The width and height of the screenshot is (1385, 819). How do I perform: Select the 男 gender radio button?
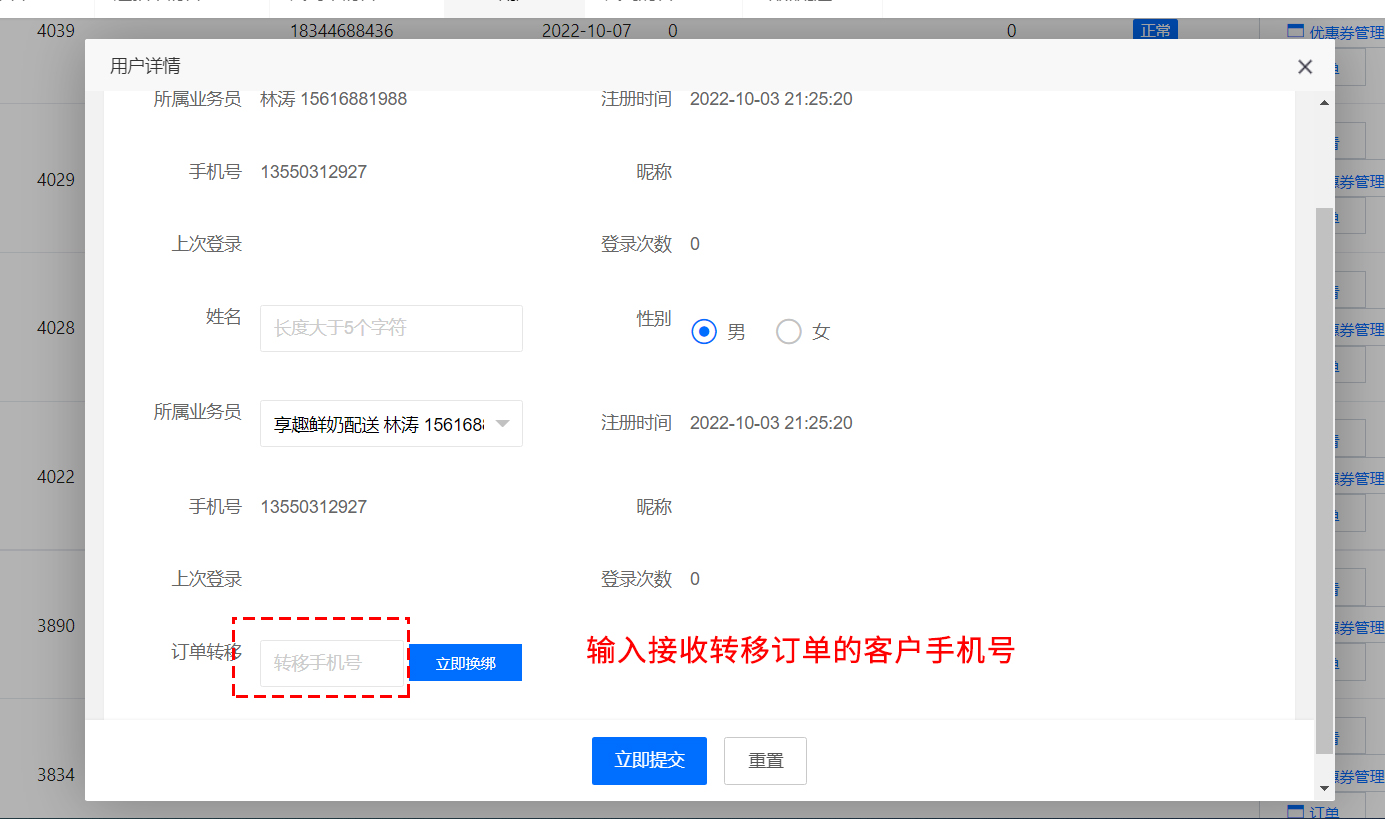pos(704,332)
